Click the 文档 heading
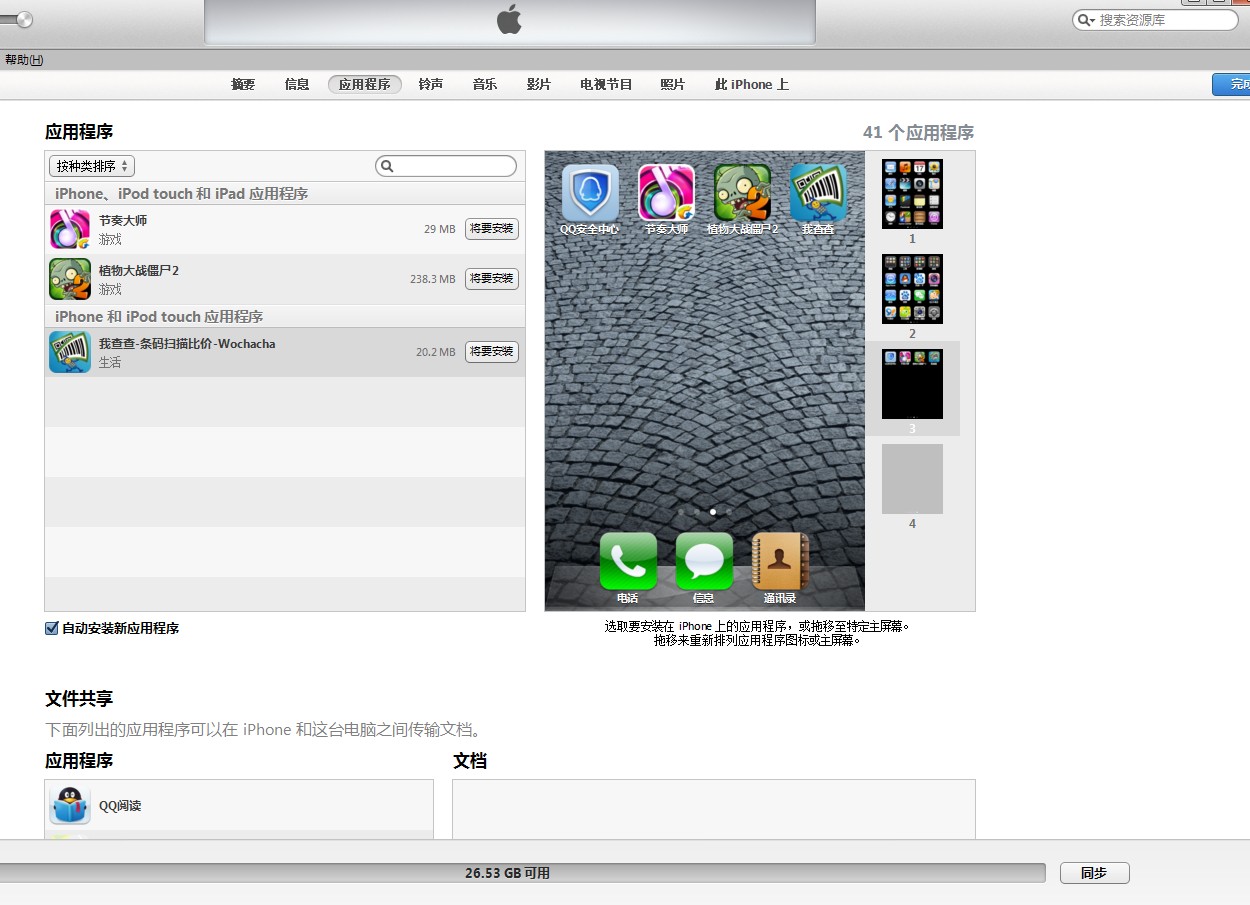 (x=470, y=761)
